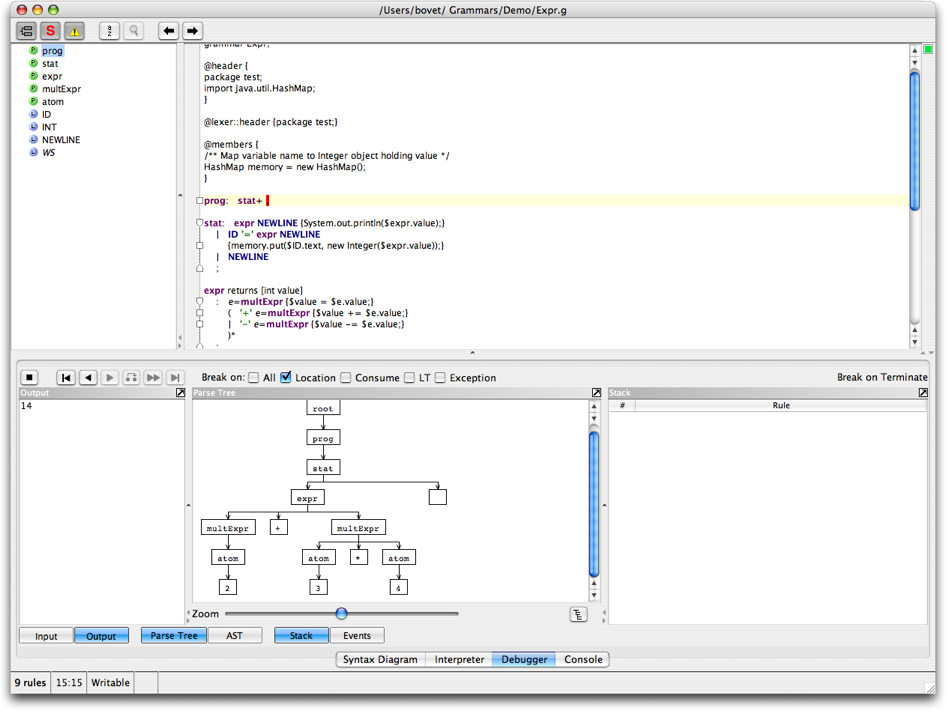This screenshot has width=946, height=711.
Task: Switch to the Interpreter tab
Action: pyautogui.click(x=459, y=660)
